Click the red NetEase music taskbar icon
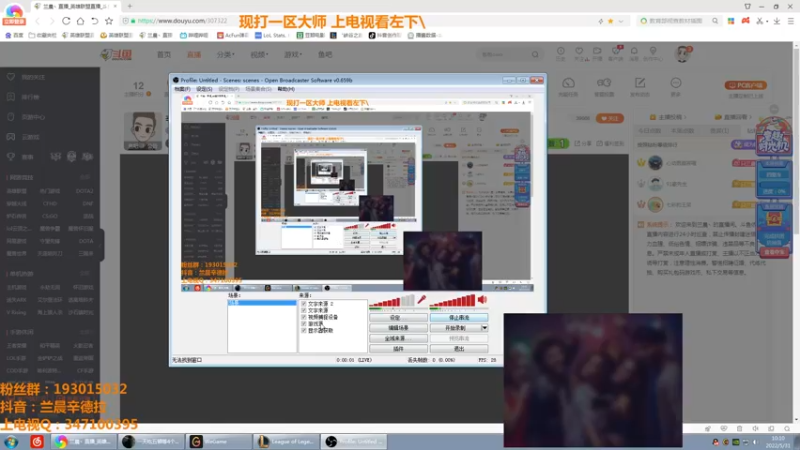Image resolution: width=800 pixels, height=450 pixels. click(37, 441)
